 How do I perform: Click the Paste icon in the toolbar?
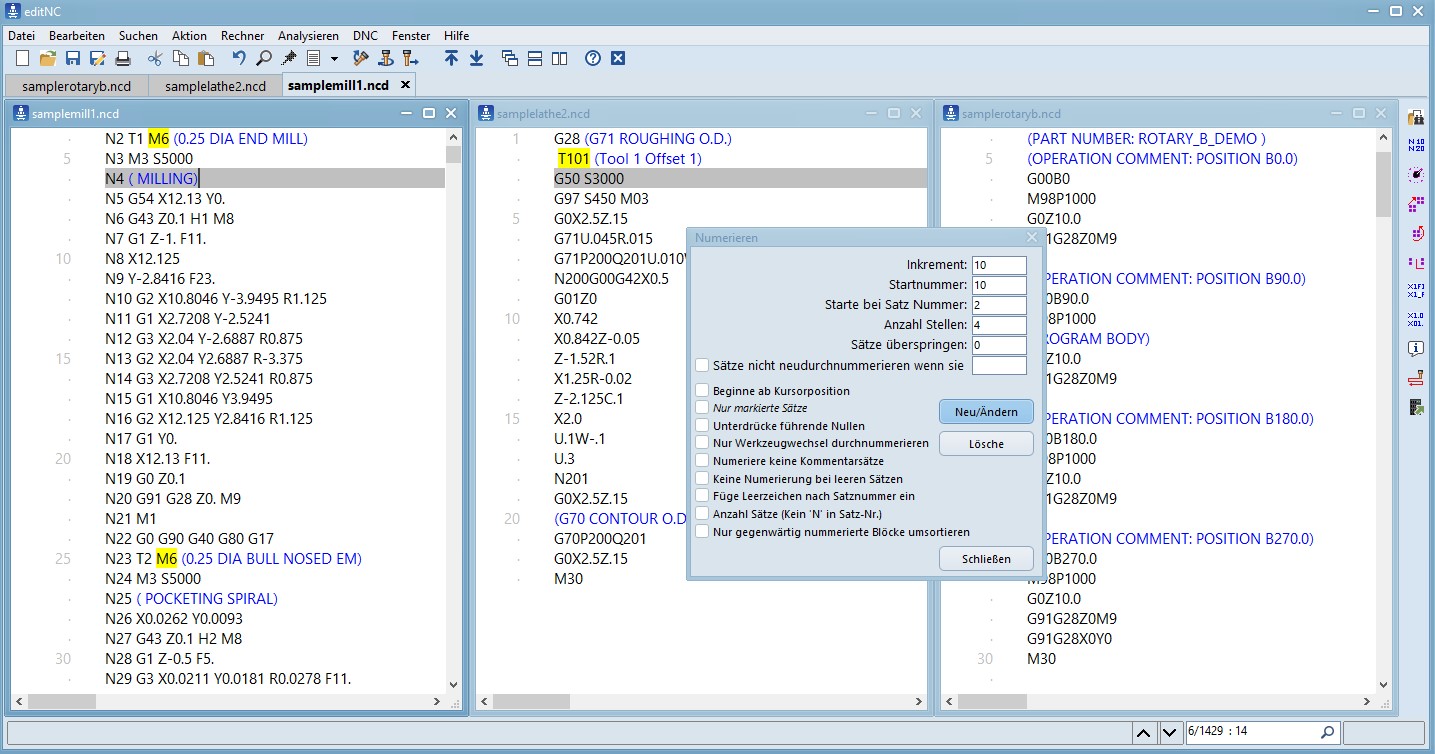point(205,58)
